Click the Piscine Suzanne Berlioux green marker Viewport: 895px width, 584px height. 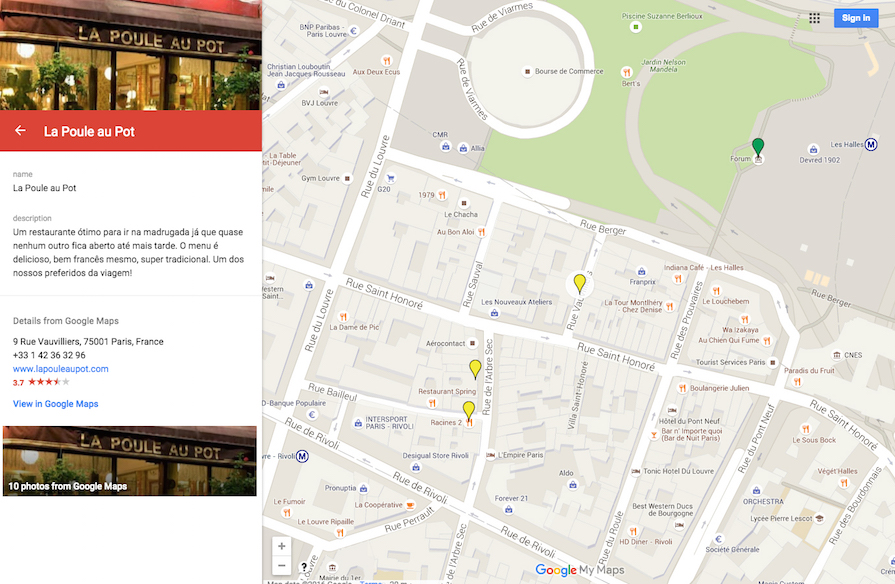click(635, 27)
